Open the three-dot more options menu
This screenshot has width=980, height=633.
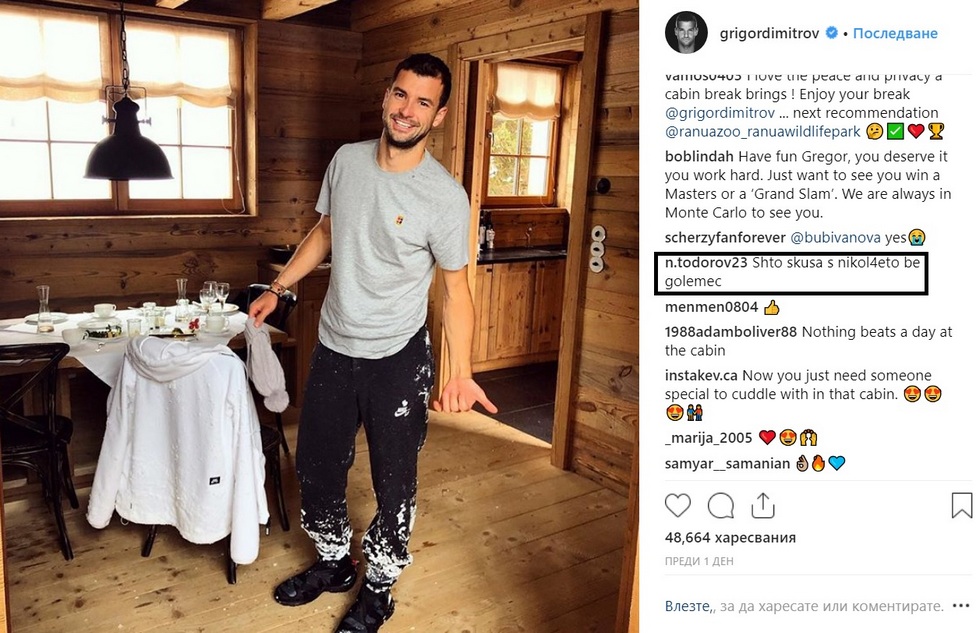pos(961,606)
